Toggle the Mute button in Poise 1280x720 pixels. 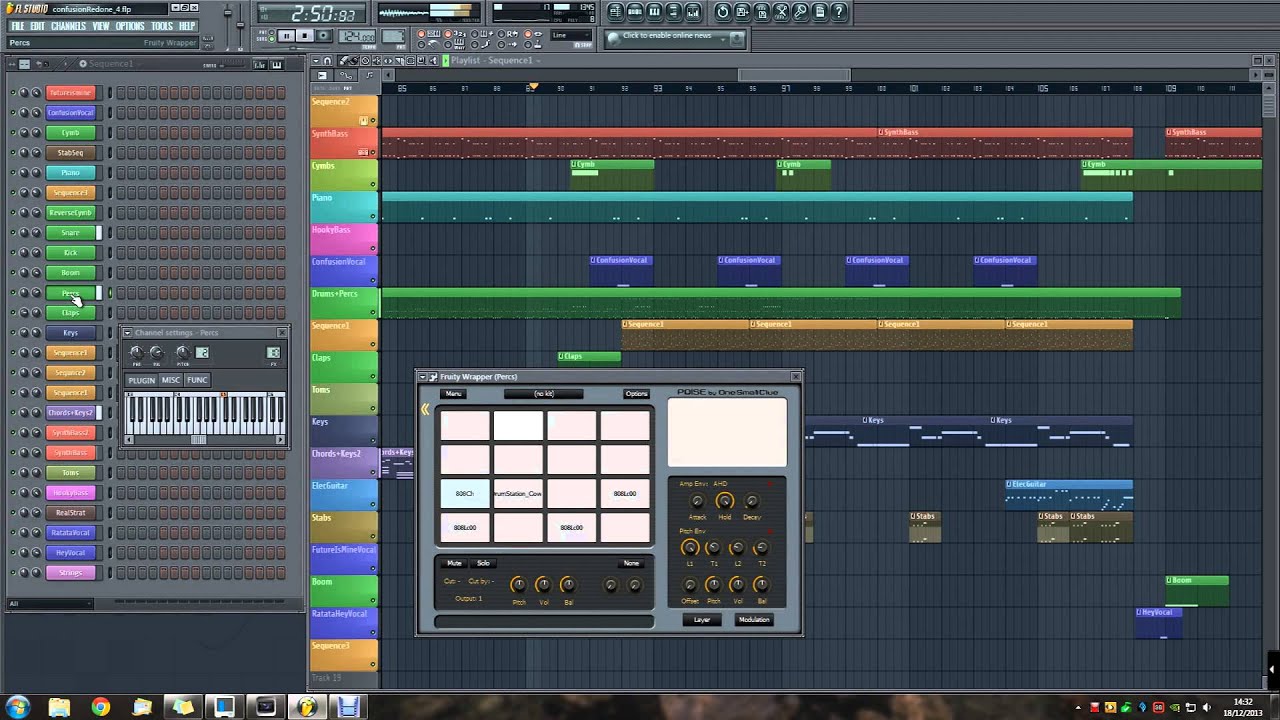click(x=455, y=563)
